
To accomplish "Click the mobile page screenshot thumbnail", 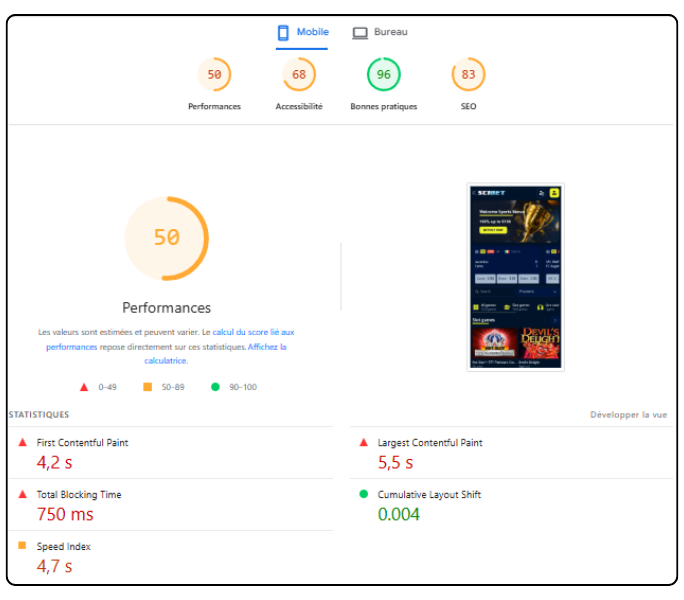I will 515,277.
